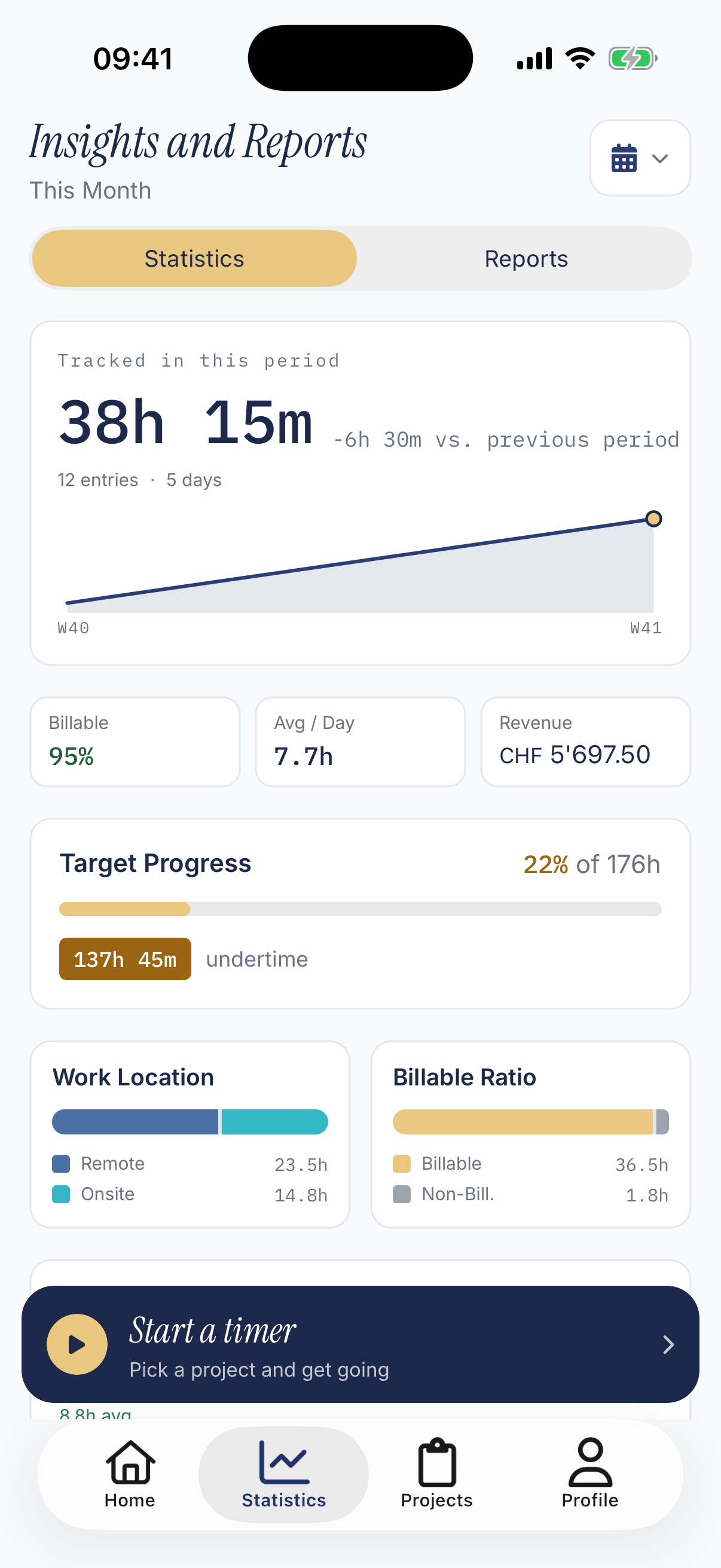Image resolution: width=721 pixels, height=1568 pixels.
Task: Tap the '22% of 176h' value
Action: 591,864
